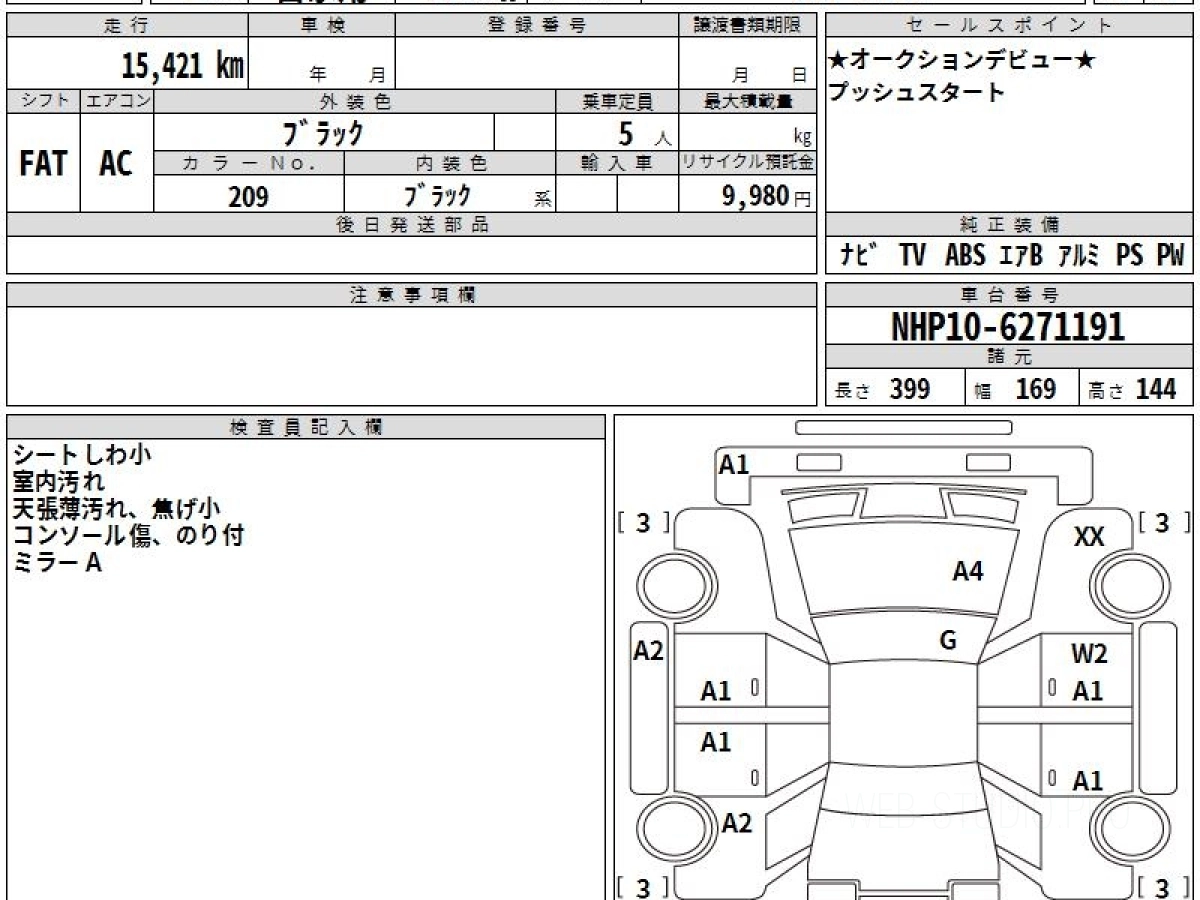1200x900 pixels.
Task: Click the 外装色 header cell
Action: pyautogui.click(x=355, y=101)
